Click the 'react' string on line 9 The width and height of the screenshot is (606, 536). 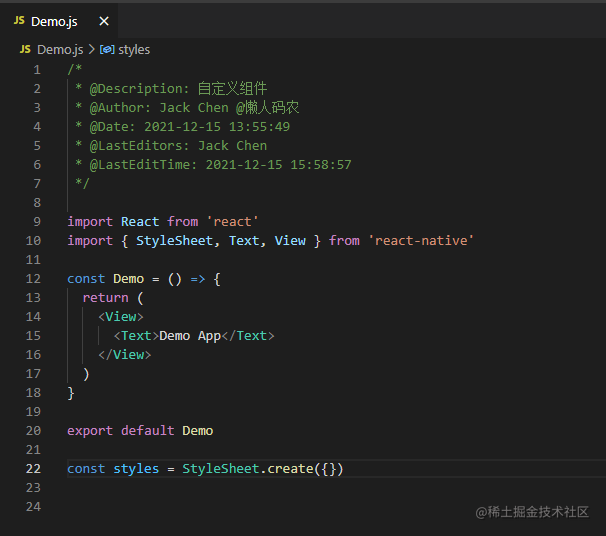click(x=232, y=222)
